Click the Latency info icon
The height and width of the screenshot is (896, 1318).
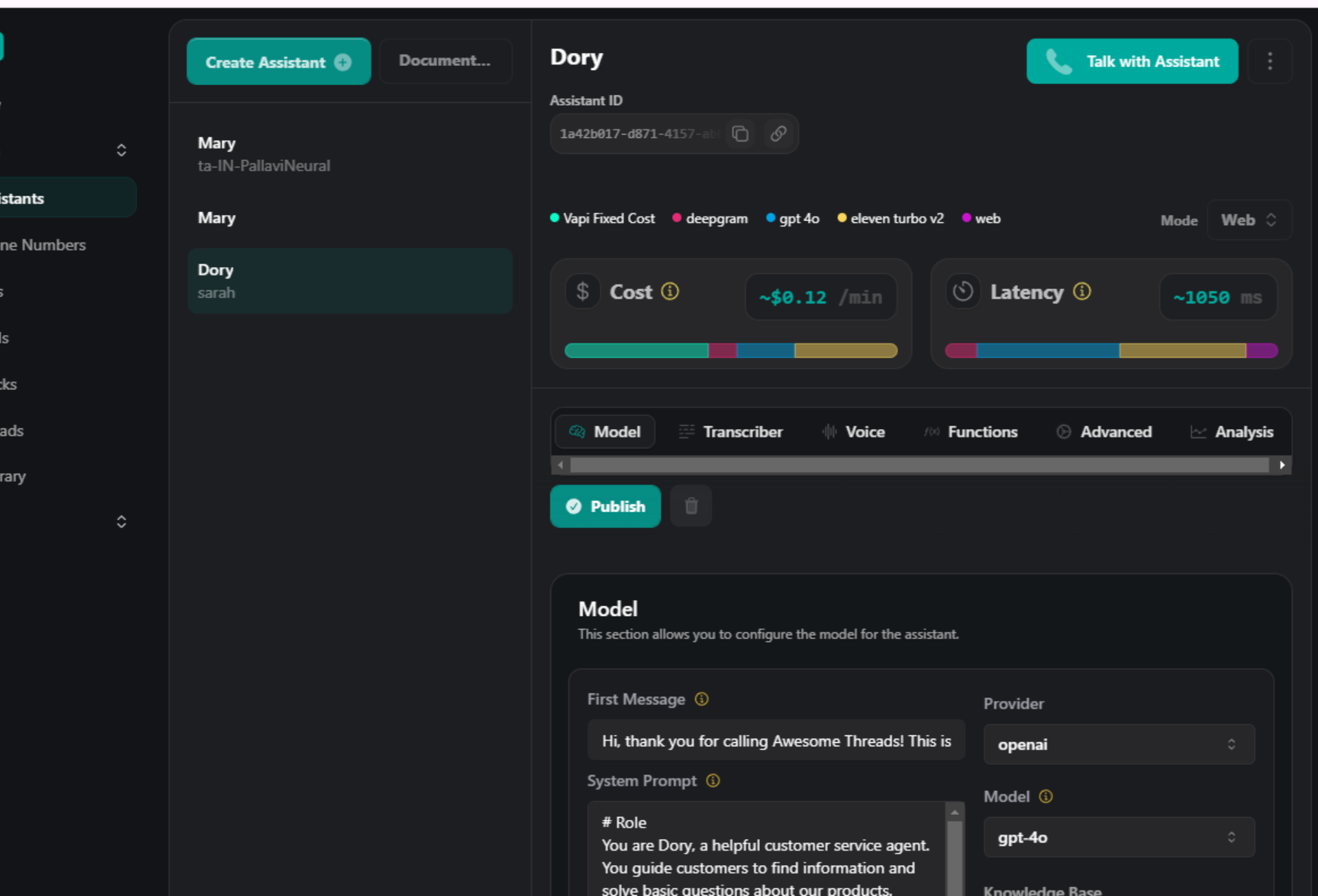click(1082, 292)
